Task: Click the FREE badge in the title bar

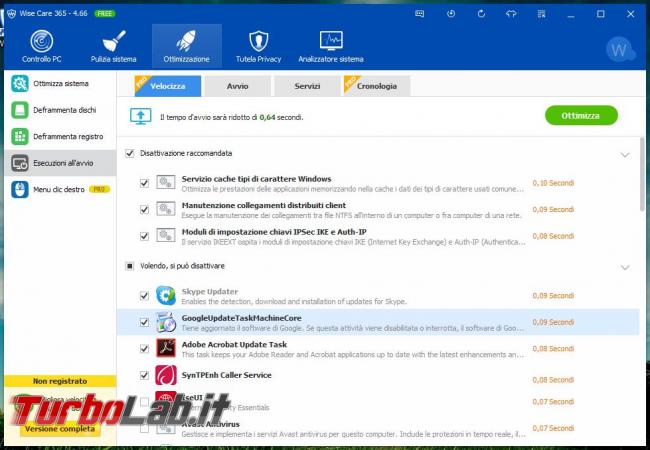Action: [104, 13]
